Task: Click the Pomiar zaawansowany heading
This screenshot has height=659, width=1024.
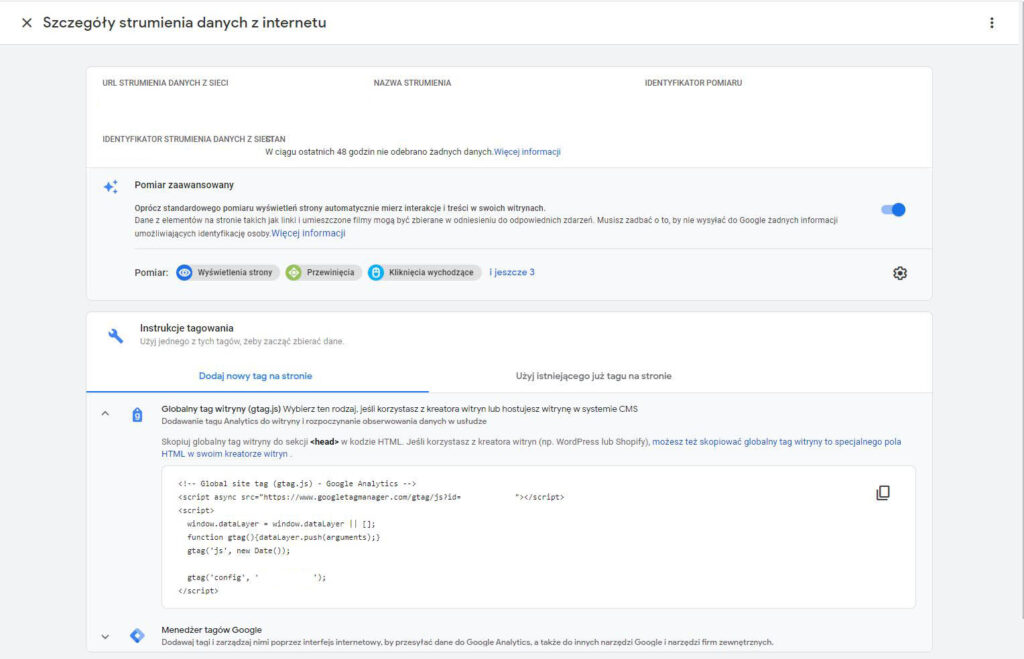Action: pyautogui.click(x=184, y=185)
